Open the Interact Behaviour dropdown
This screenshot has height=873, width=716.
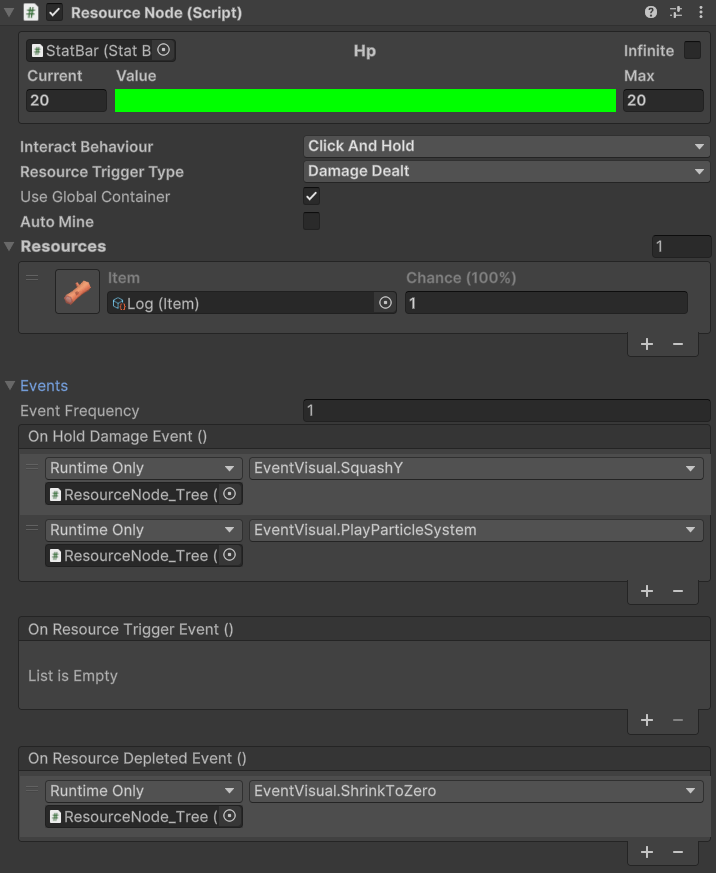click(506, 146)
